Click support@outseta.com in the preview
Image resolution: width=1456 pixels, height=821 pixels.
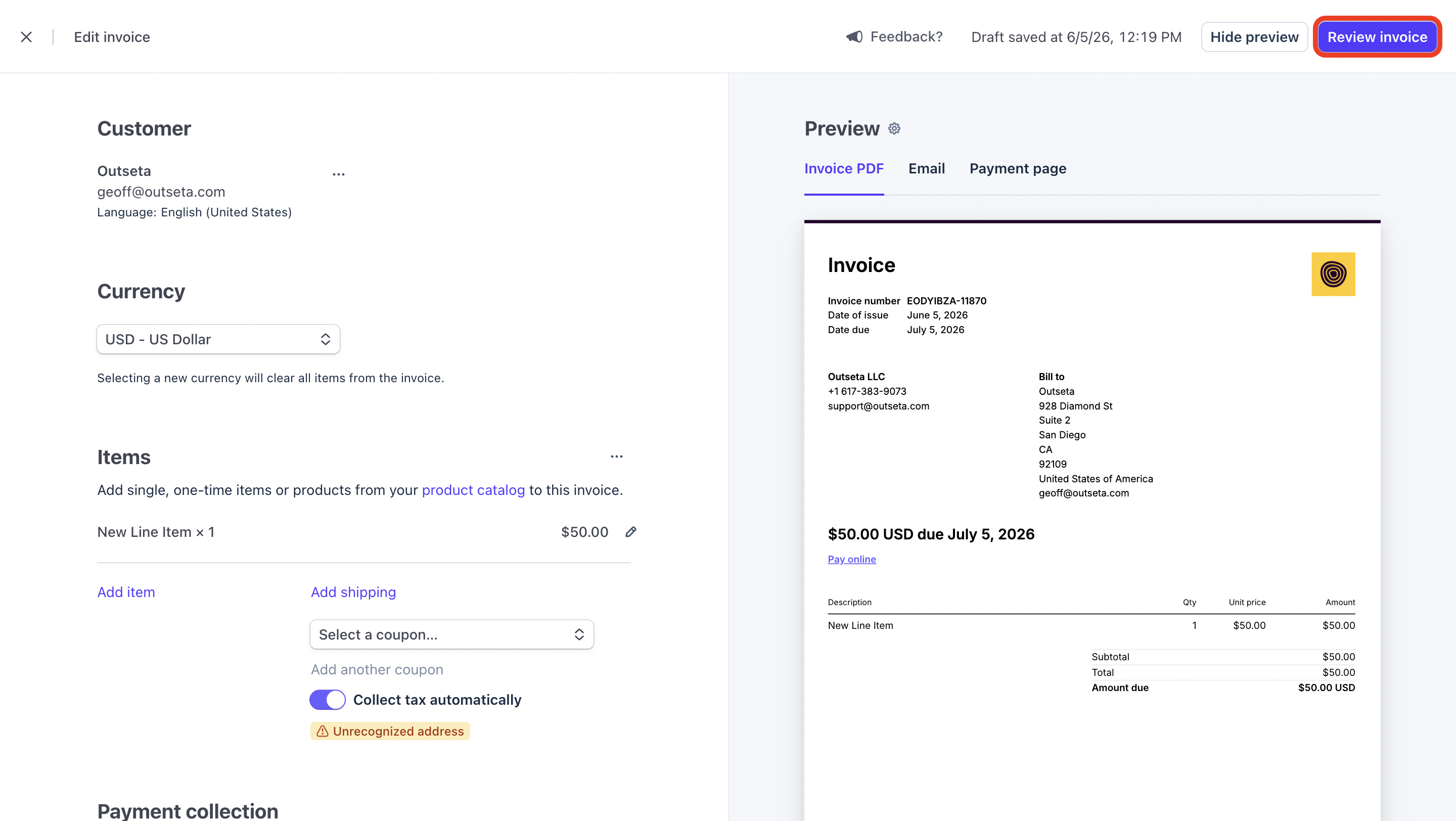tap(878, 406)
